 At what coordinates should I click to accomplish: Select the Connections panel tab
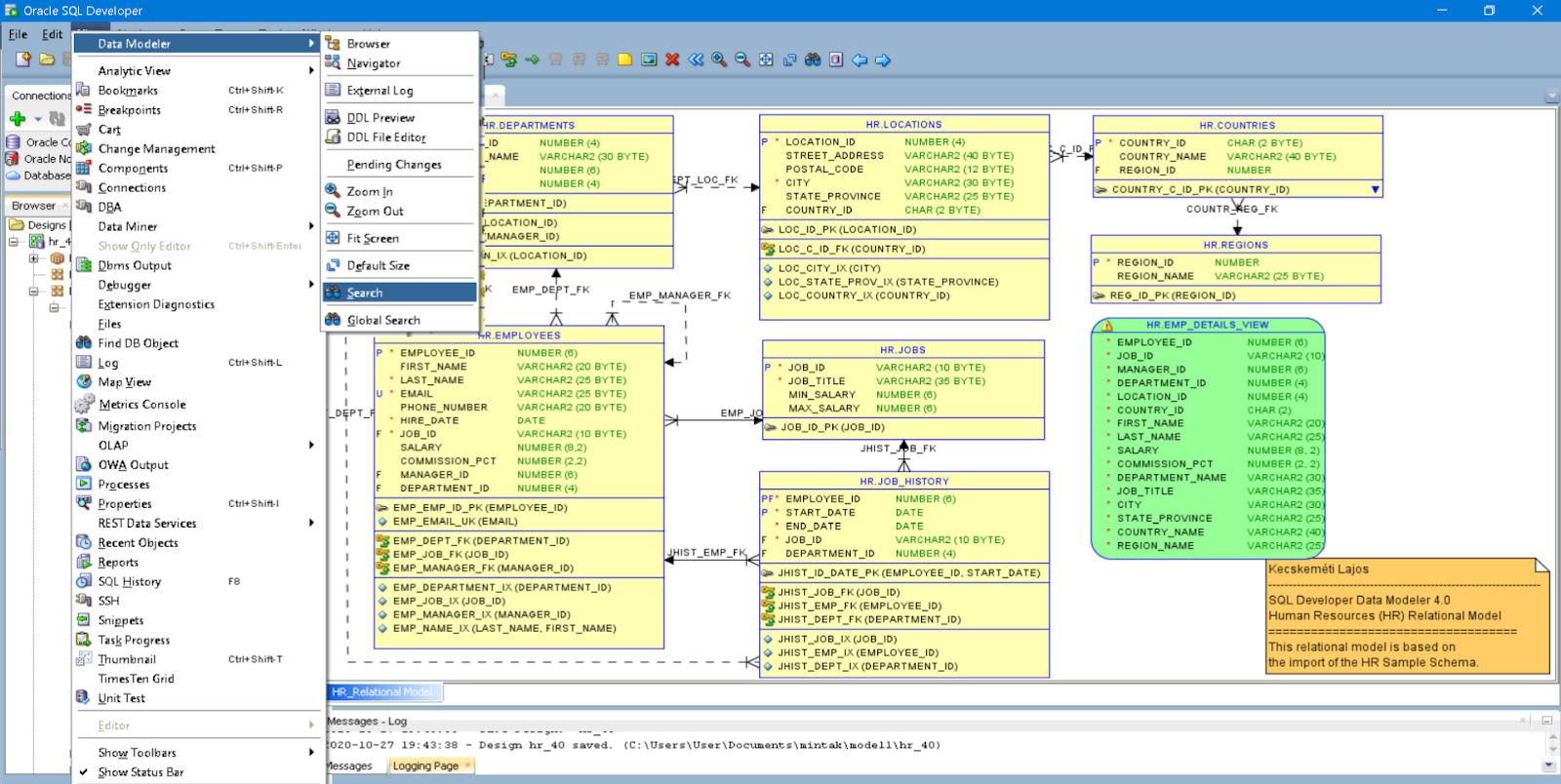tap(39, 96)
